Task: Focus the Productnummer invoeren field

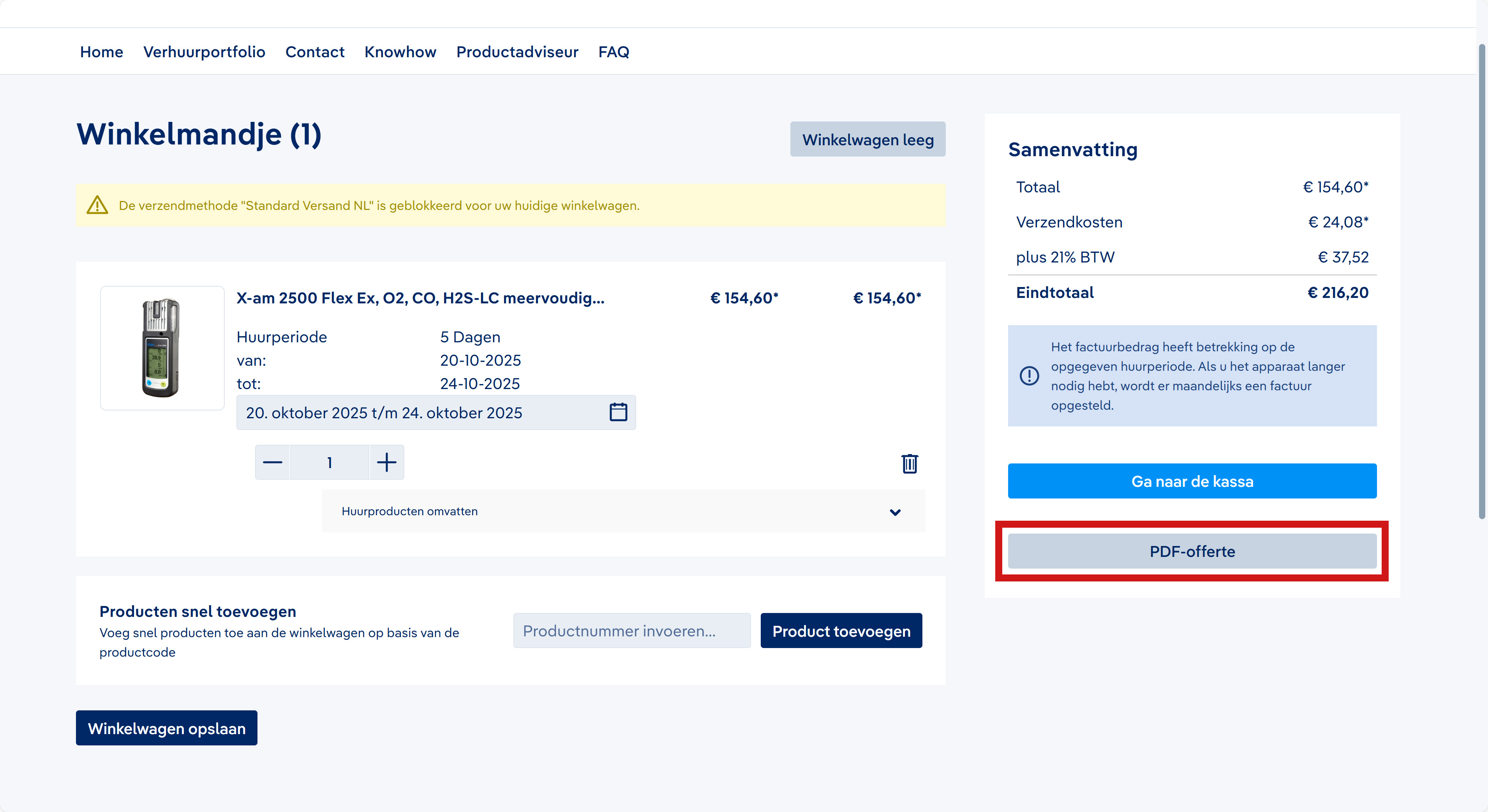Action: (x=631, y=631)
